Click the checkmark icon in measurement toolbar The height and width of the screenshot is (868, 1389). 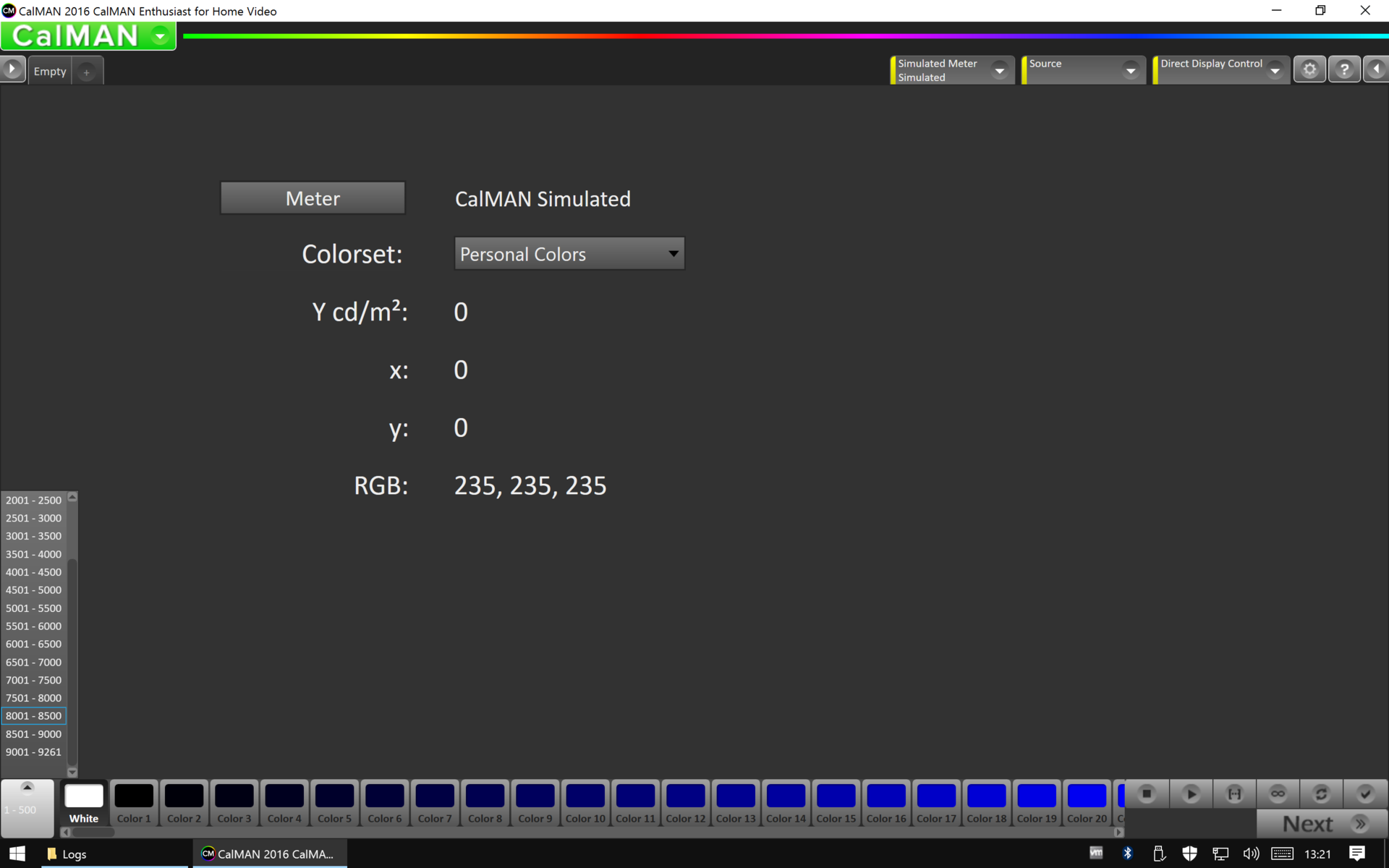tap(1365, 794)
